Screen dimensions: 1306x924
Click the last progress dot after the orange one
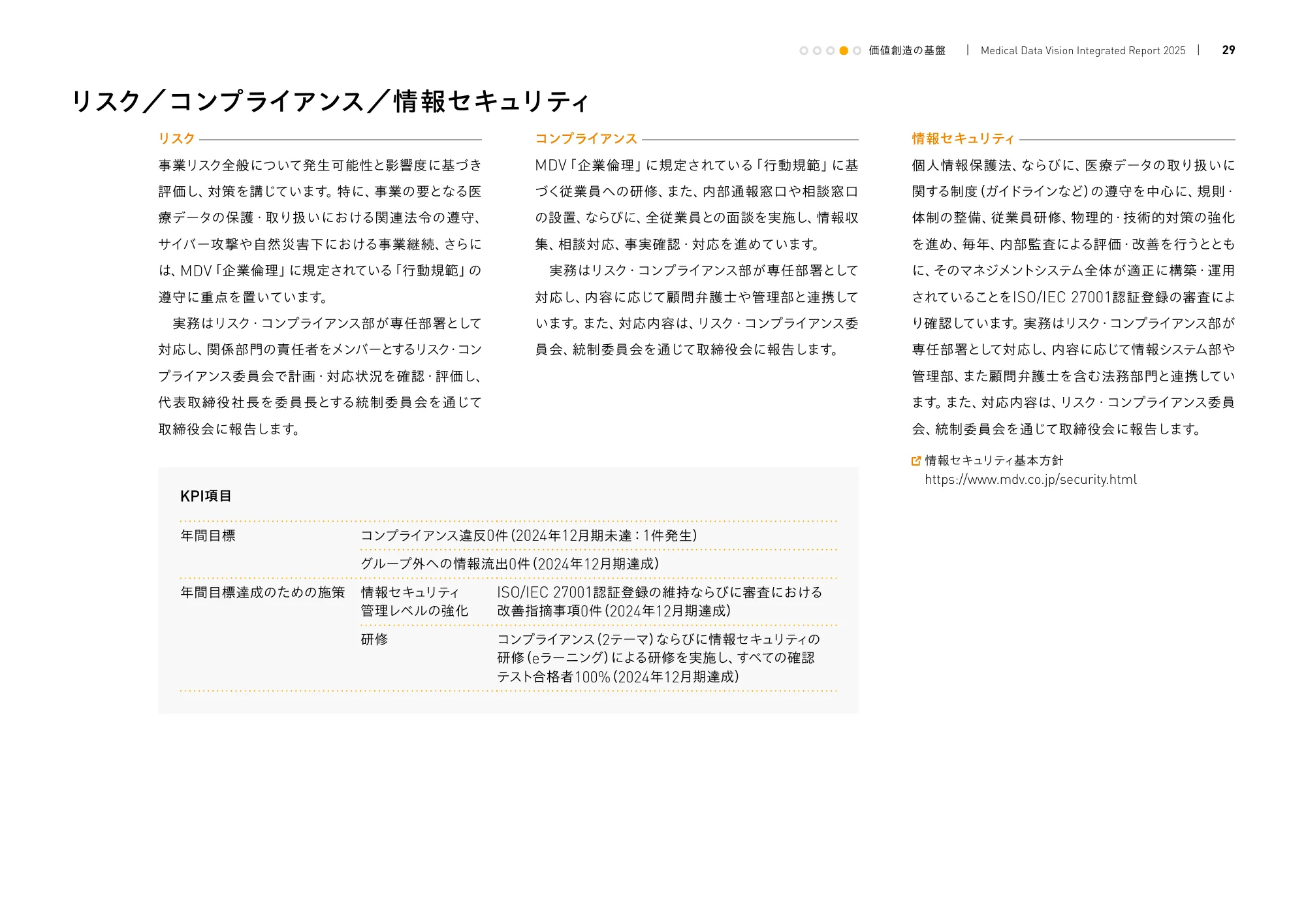point(857,50)
